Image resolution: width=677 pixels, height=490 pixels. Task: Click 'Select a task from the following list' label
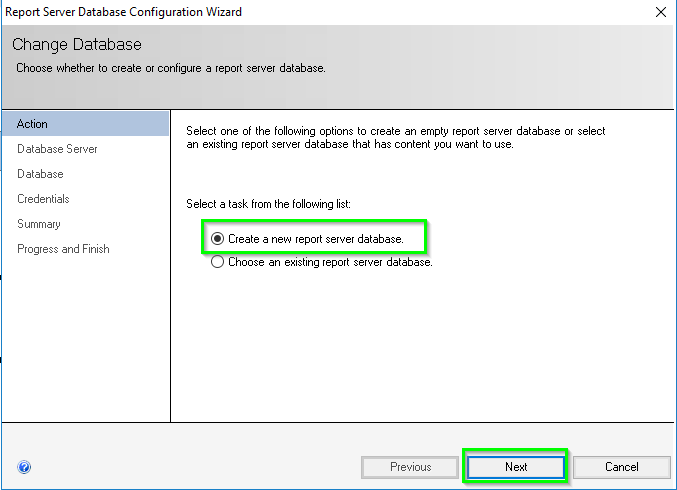(x=268, y=204)
